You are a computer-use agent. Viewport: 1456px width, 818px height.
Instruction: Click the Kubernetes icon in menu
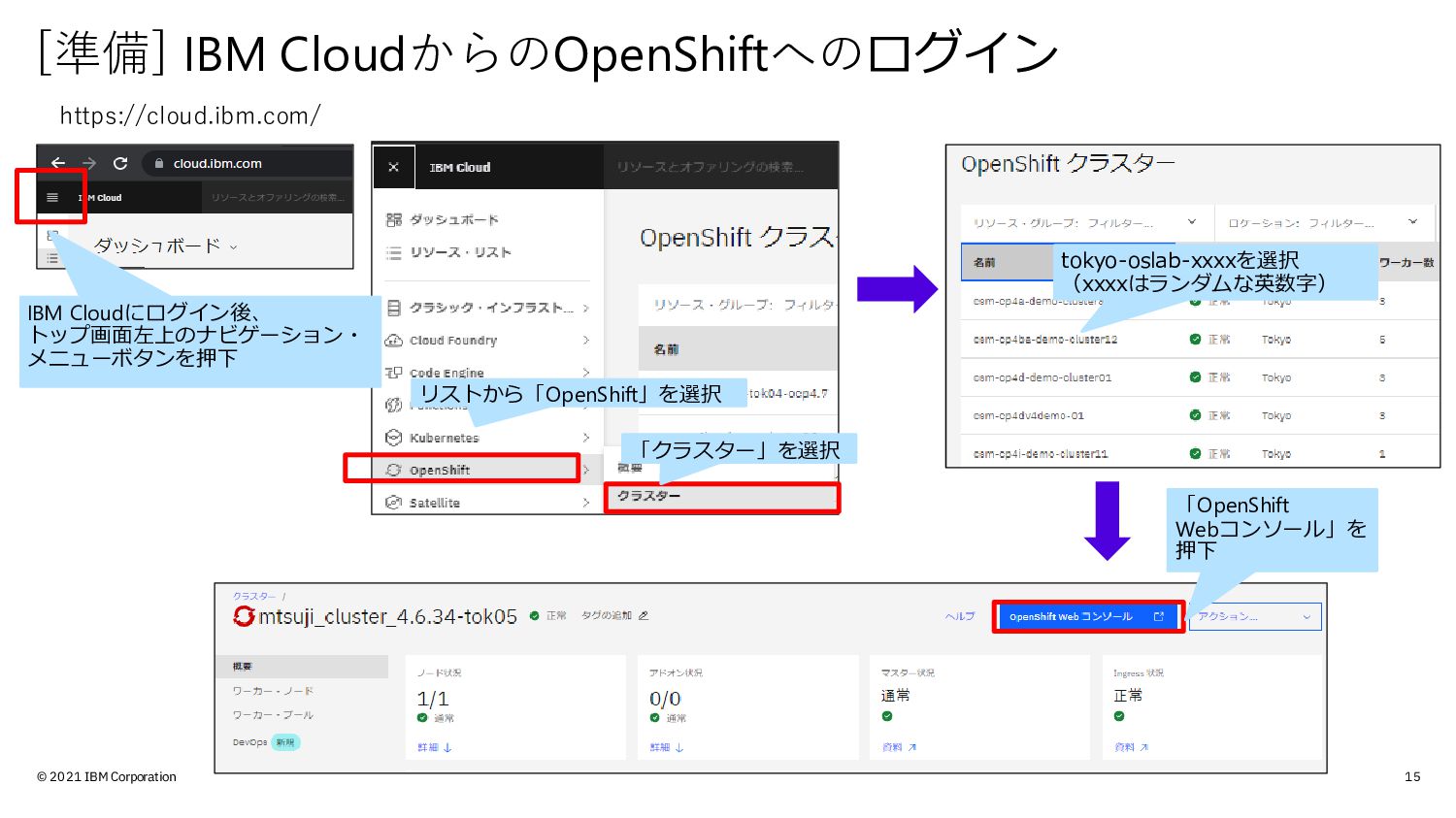[x=393, y=438]
